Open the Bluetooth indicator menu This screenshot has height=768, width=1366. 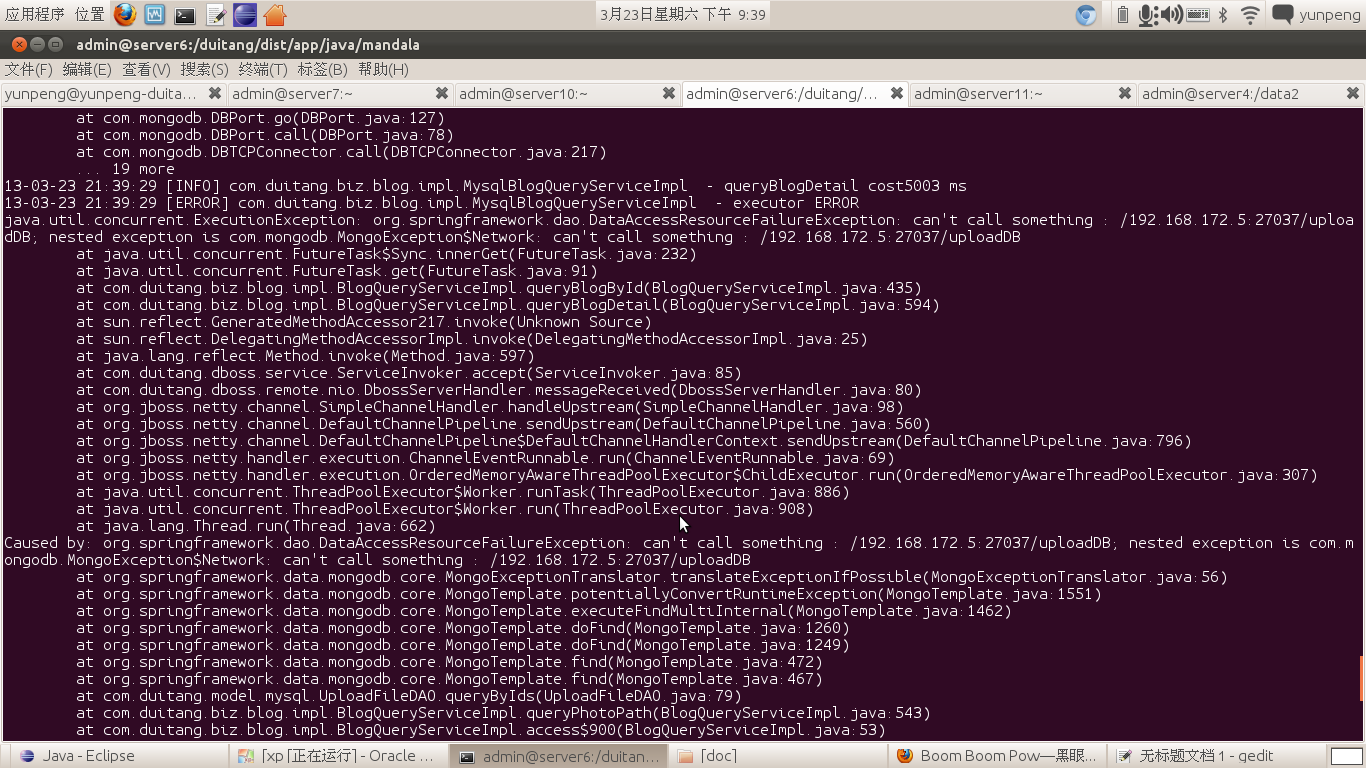point(1223,15)
